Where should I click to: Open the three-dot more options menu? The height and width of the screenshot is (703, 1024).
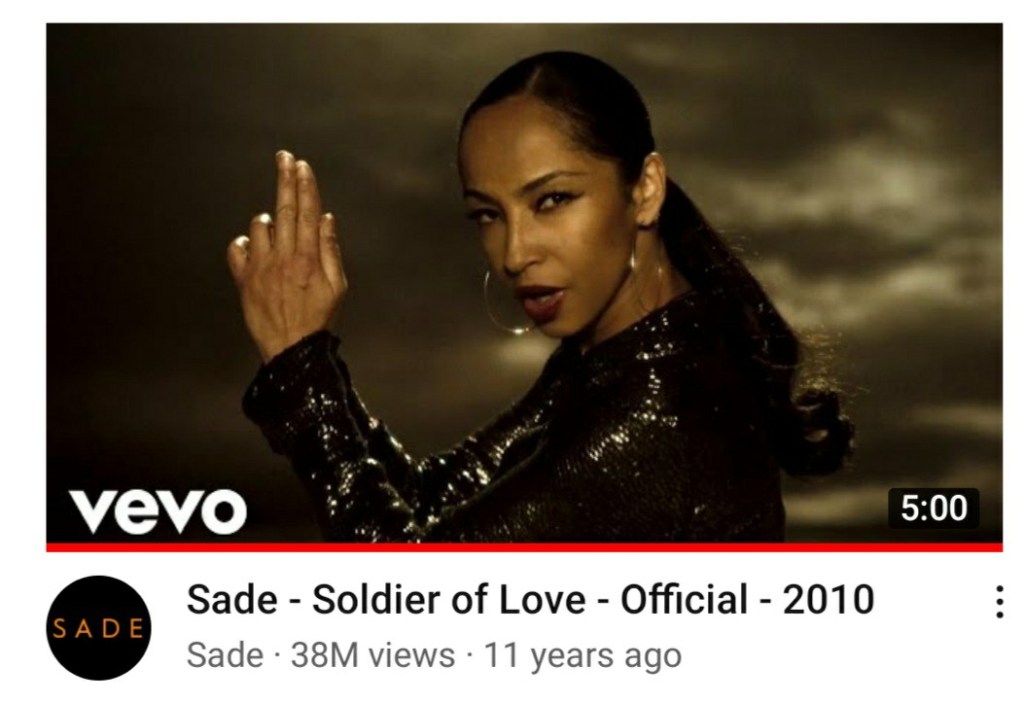(999, 602)
